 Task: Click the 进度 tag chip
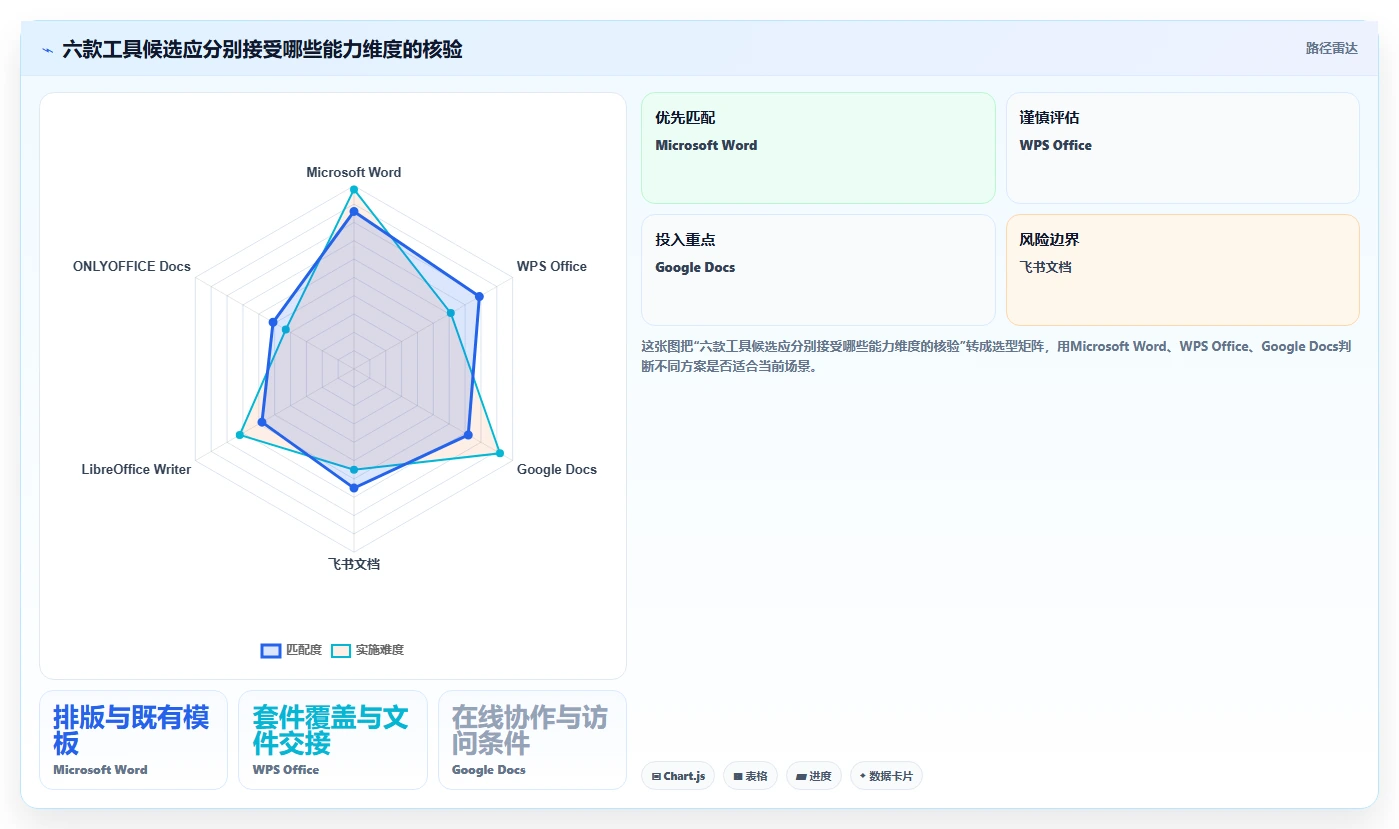(x=814, y=776)
